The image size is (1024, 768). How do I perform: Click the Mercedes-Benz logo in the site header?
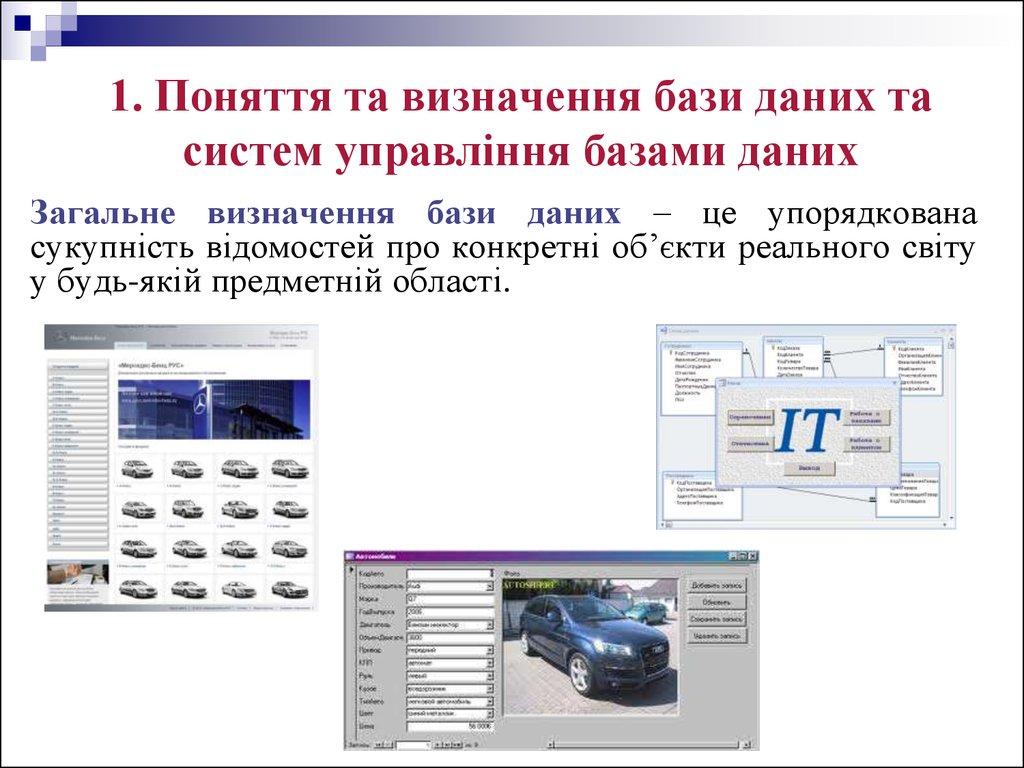57,337
